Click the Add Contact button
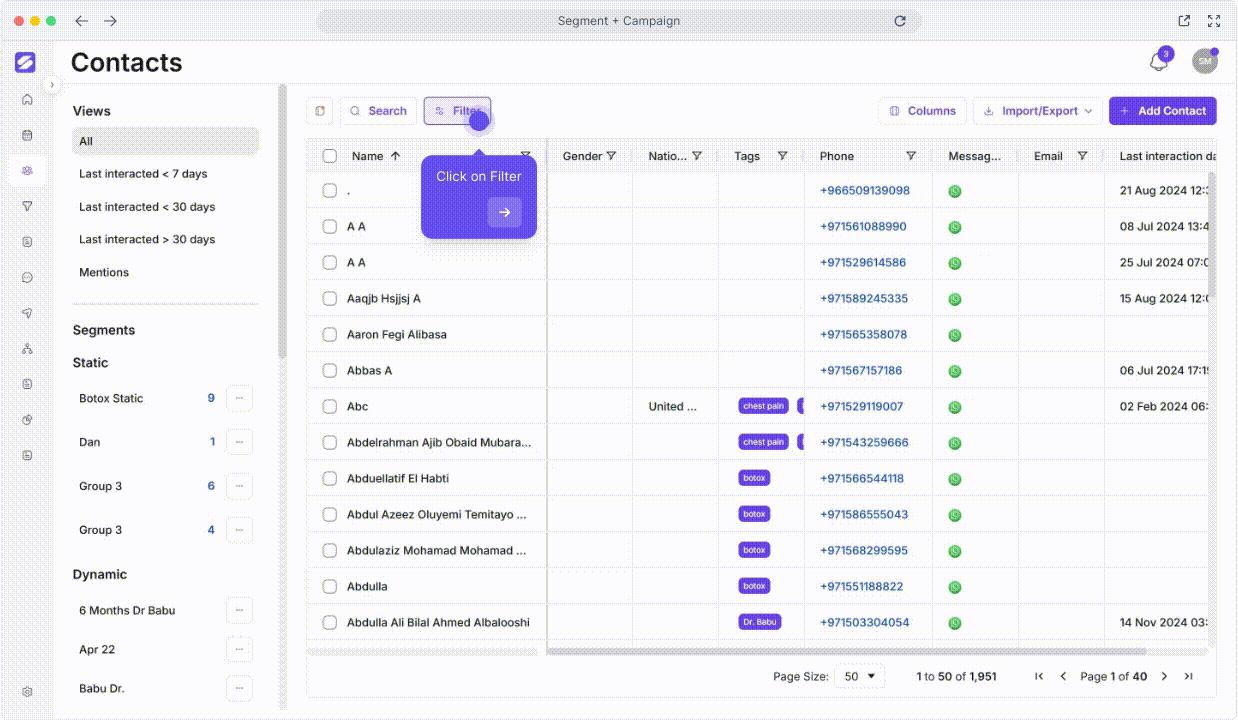 coord(1162,111)
